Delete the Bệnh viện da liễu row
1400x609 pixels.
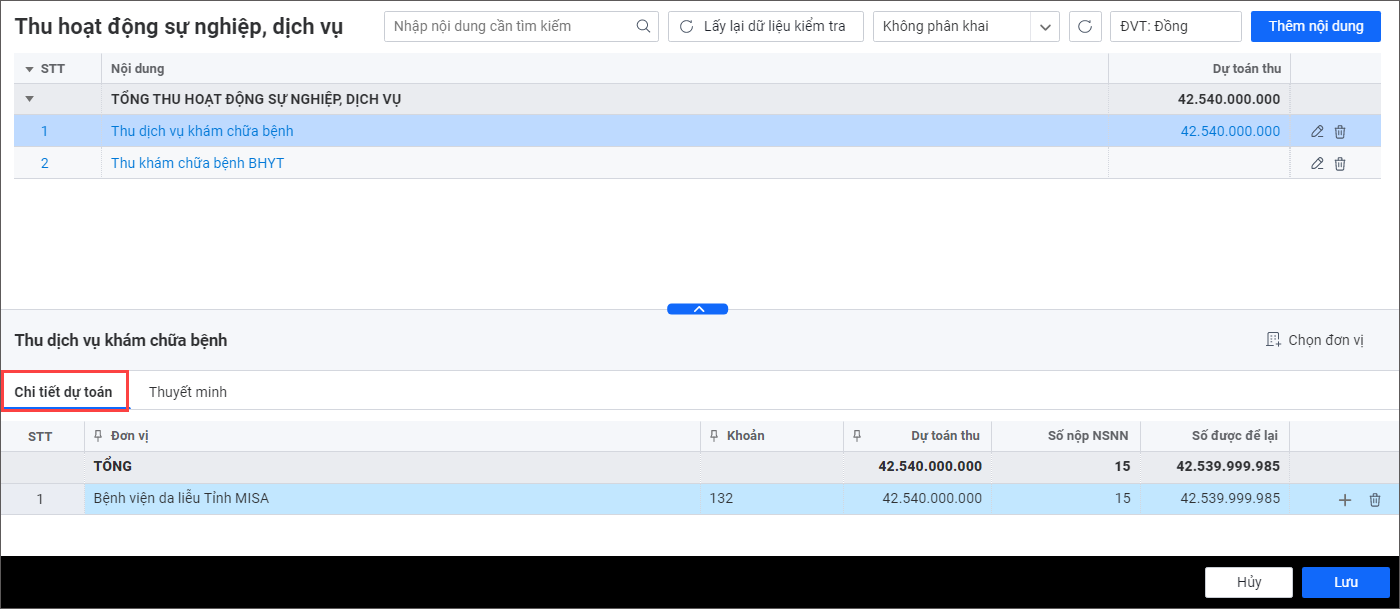(x=1375, y=500)
